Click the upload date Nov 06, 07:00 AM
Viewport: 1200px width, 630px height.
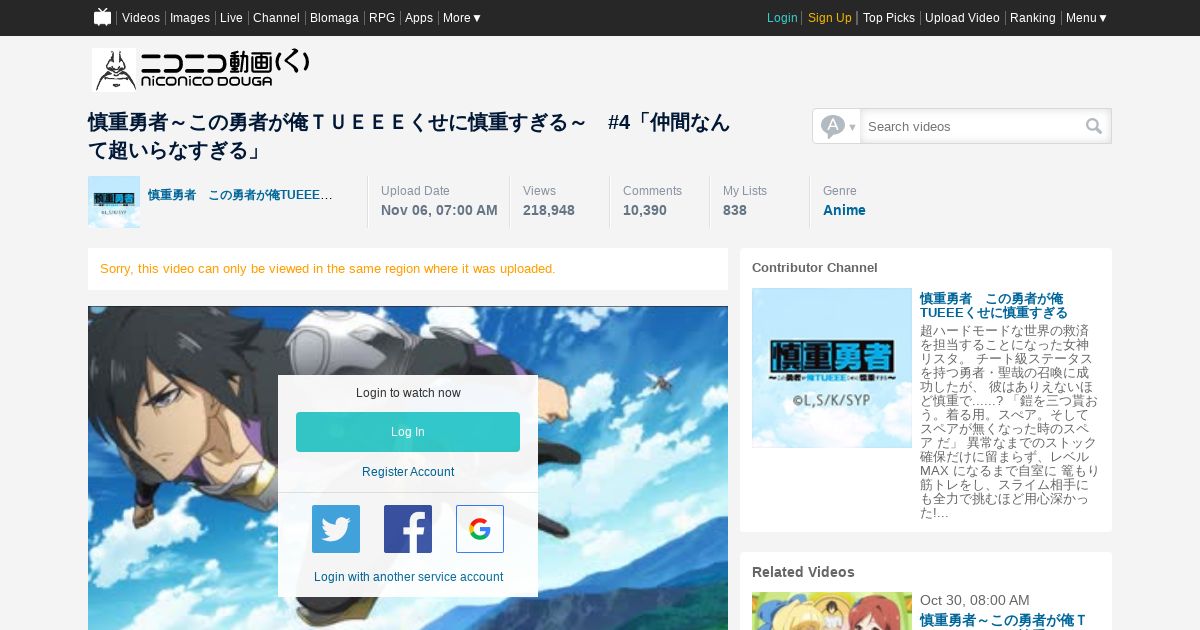439,210
